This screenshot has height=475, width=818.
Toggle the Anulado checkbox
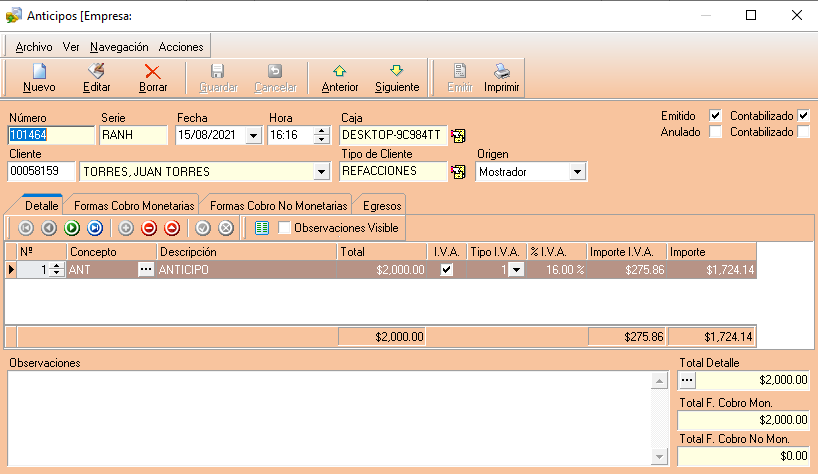click(715, 132)
